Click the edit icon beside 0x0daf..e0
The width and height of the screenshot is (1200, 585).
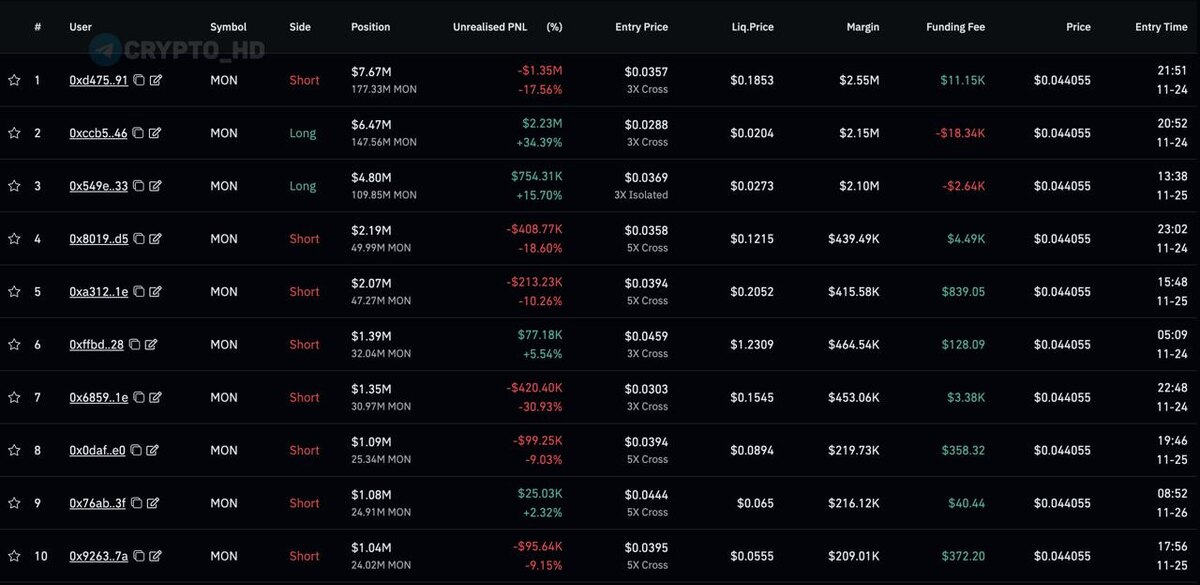[x=152, y=451]
